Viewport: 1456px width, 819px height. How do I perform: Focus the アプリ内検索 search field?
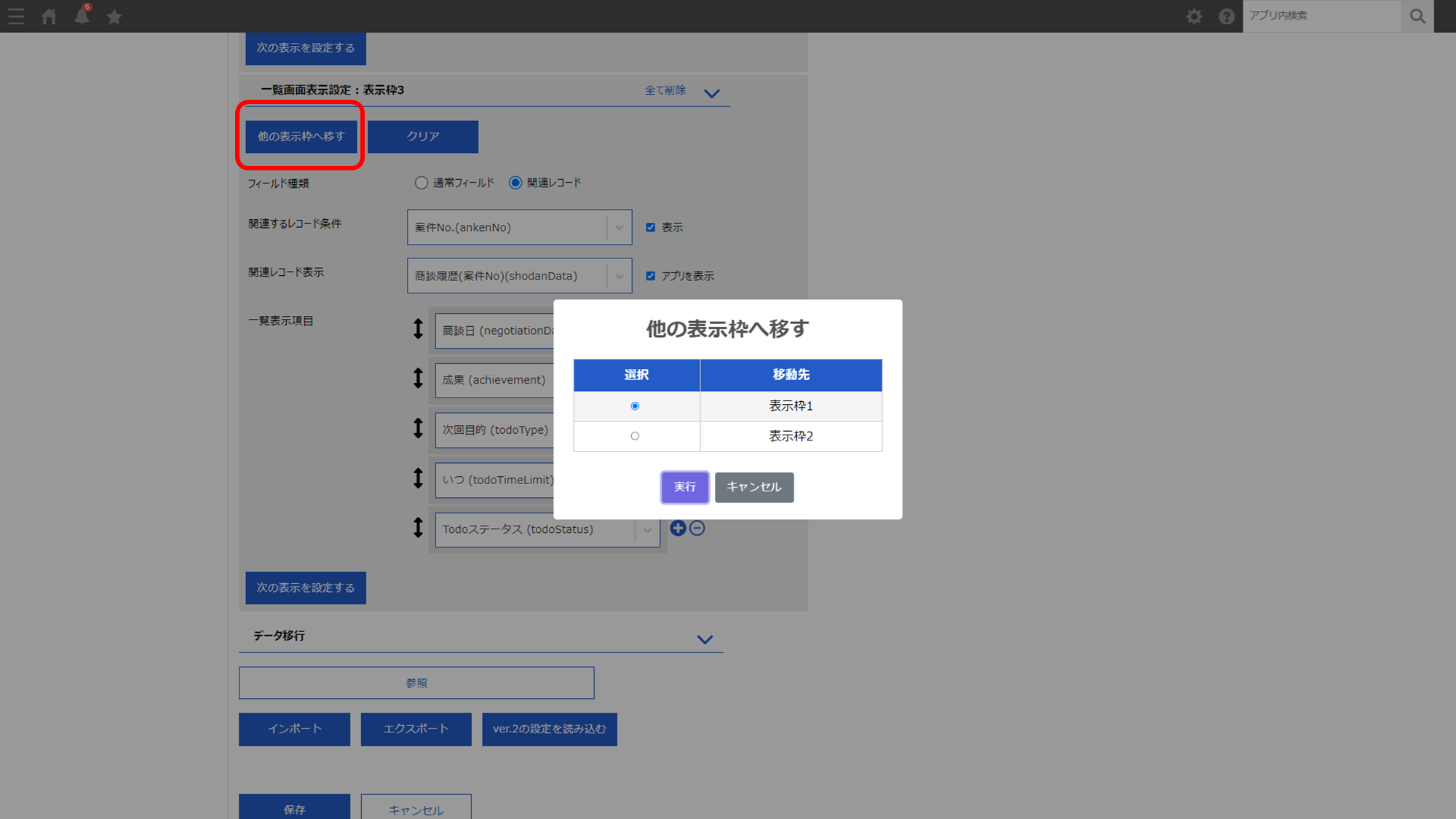click(x=1321, y=16)
